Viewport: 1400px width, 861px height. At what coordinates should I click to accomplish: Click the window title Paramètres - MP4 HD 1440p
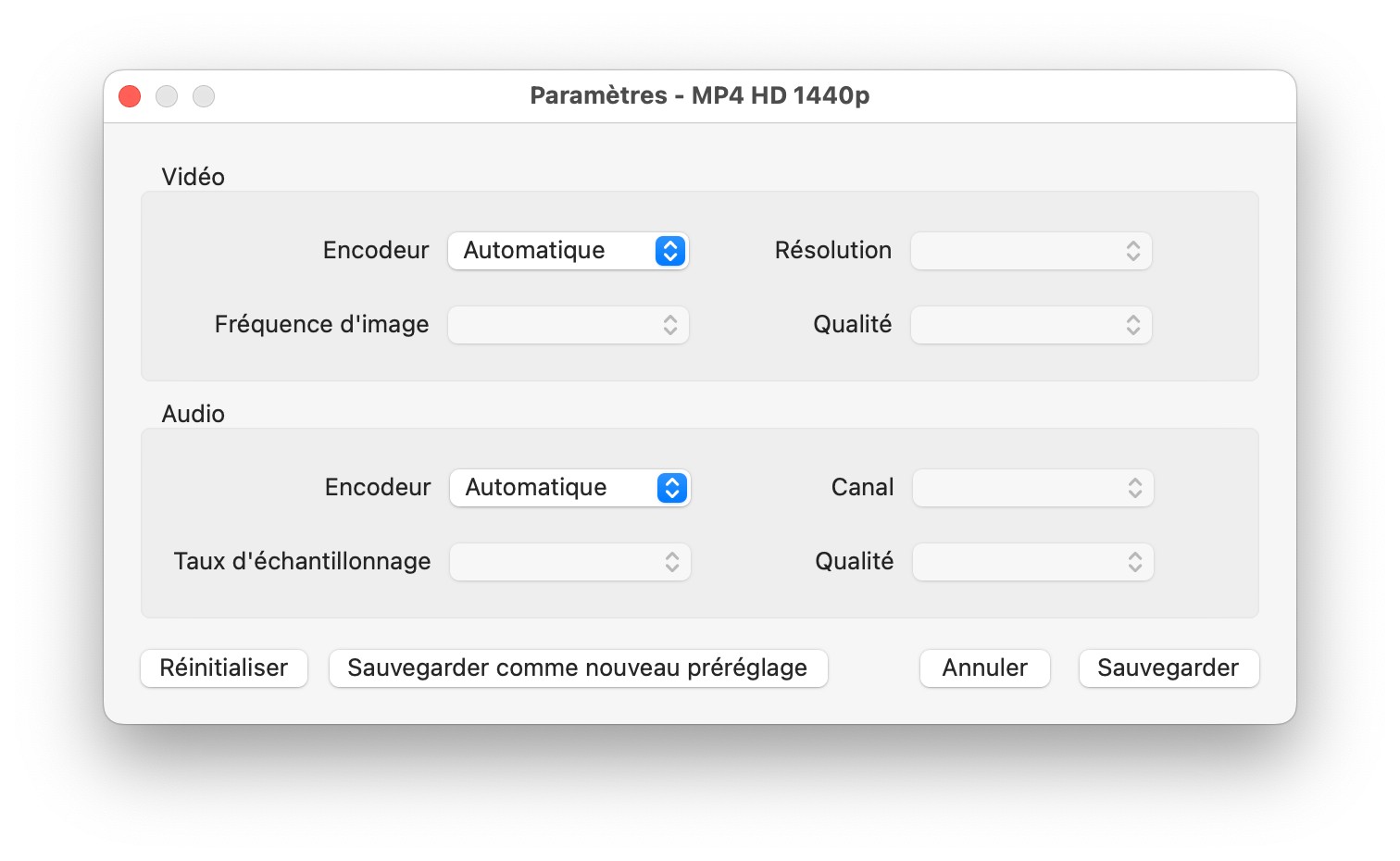pyautogui.click(x=699, y=96)
